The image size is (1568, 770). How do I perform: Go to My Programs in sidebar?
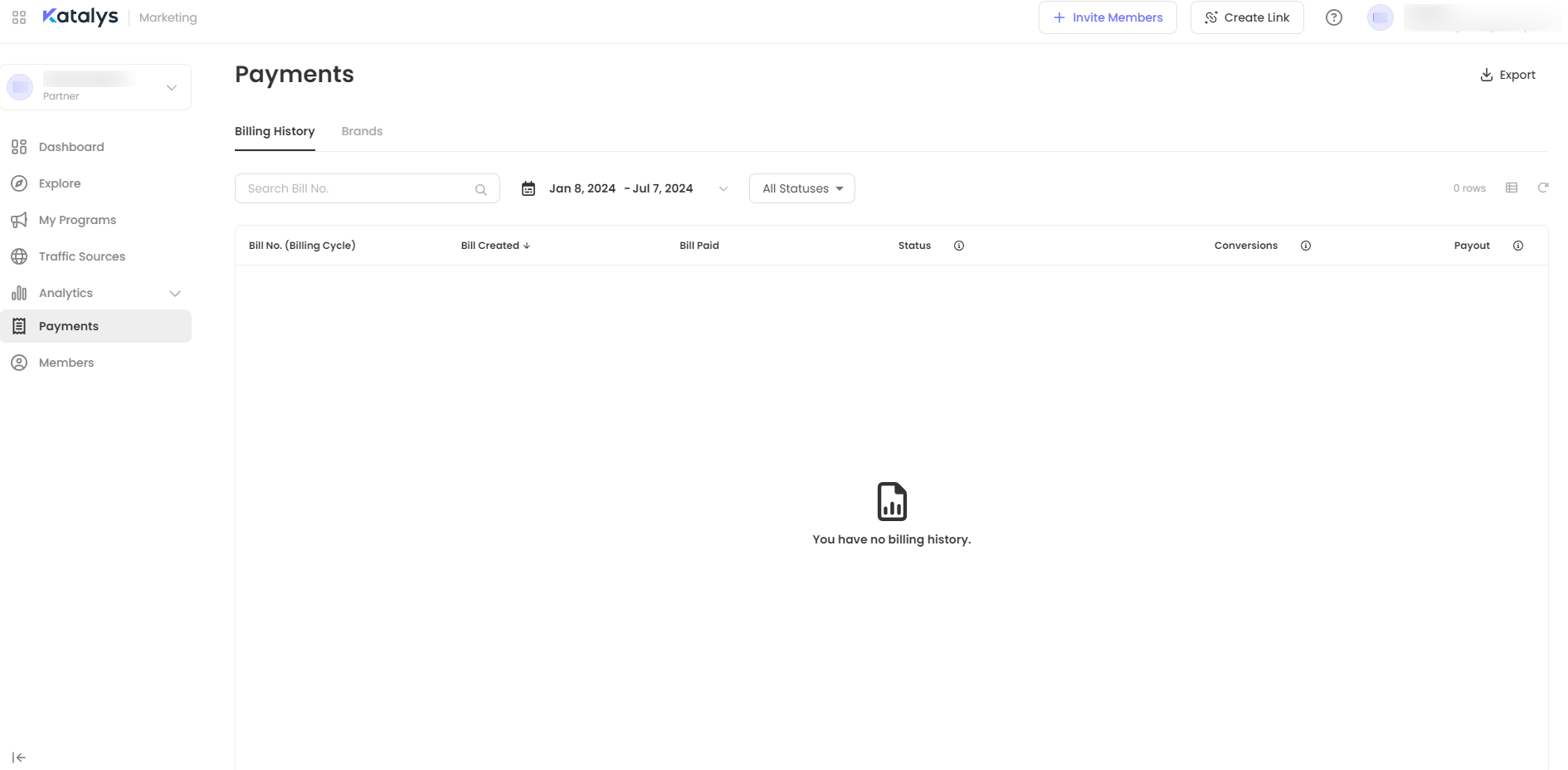(77, 220)
